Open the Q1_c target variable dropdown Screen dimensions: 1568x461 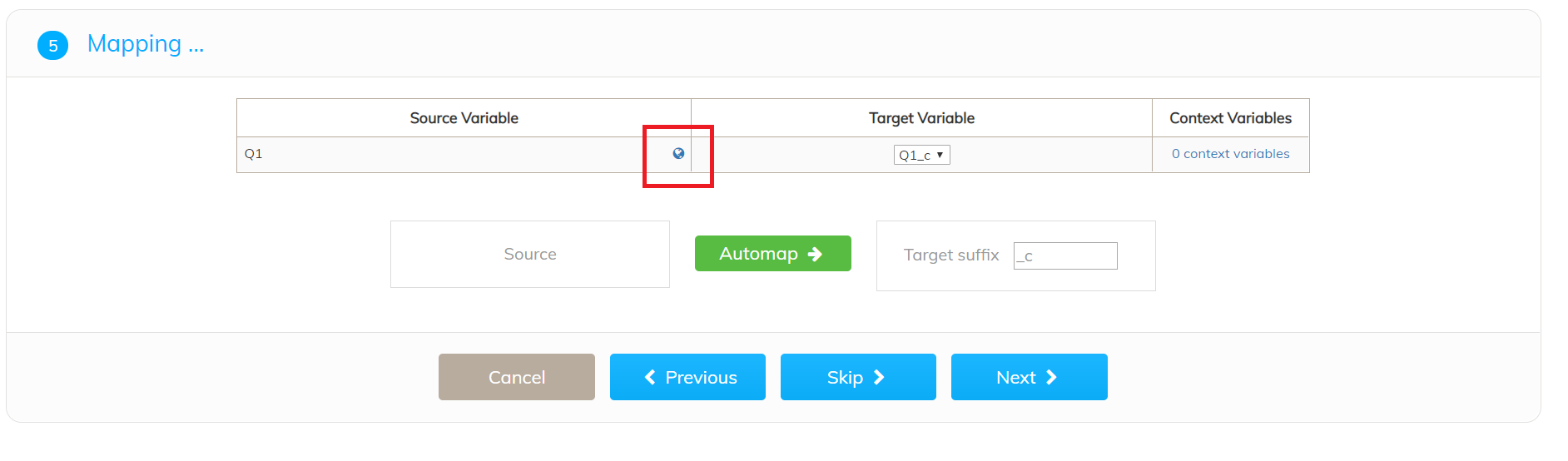coord(921,155)
